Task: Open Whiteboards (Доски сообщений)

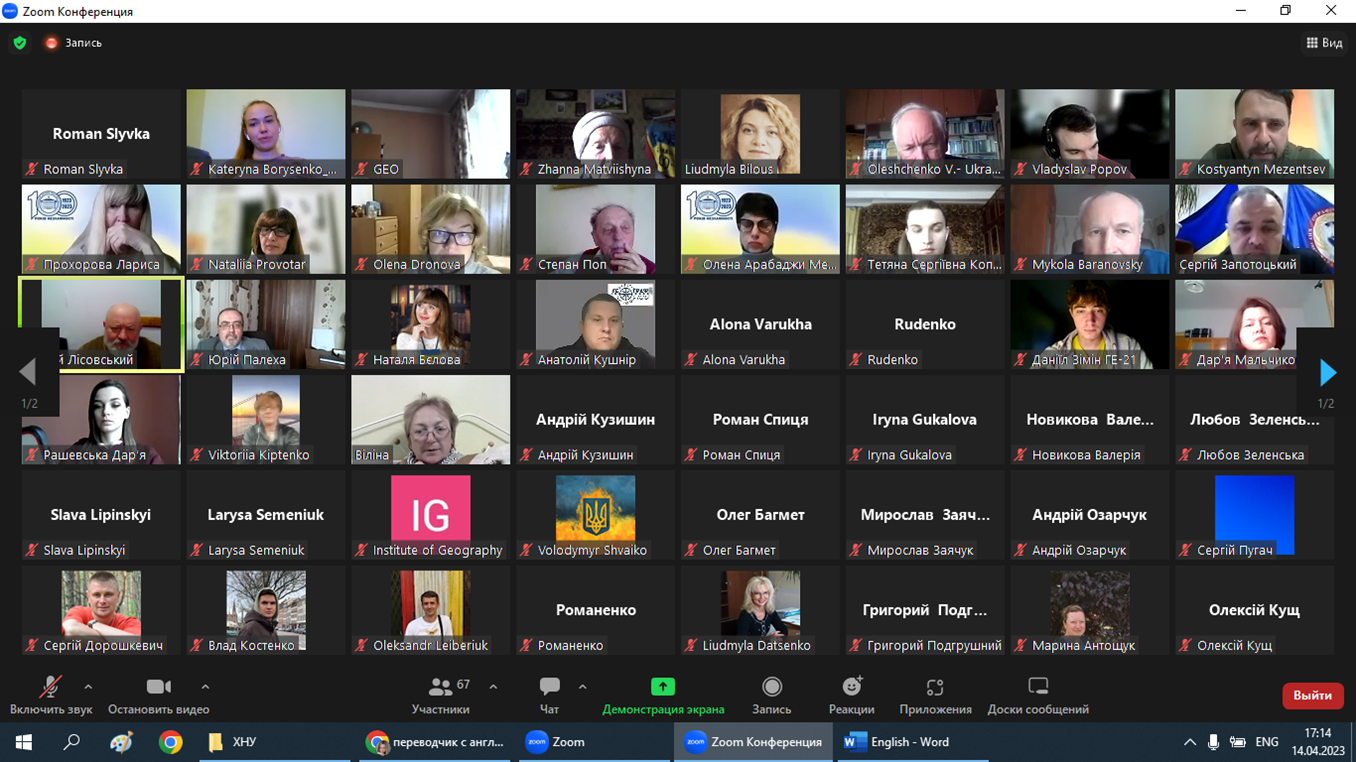Action: pos(1038,687)
